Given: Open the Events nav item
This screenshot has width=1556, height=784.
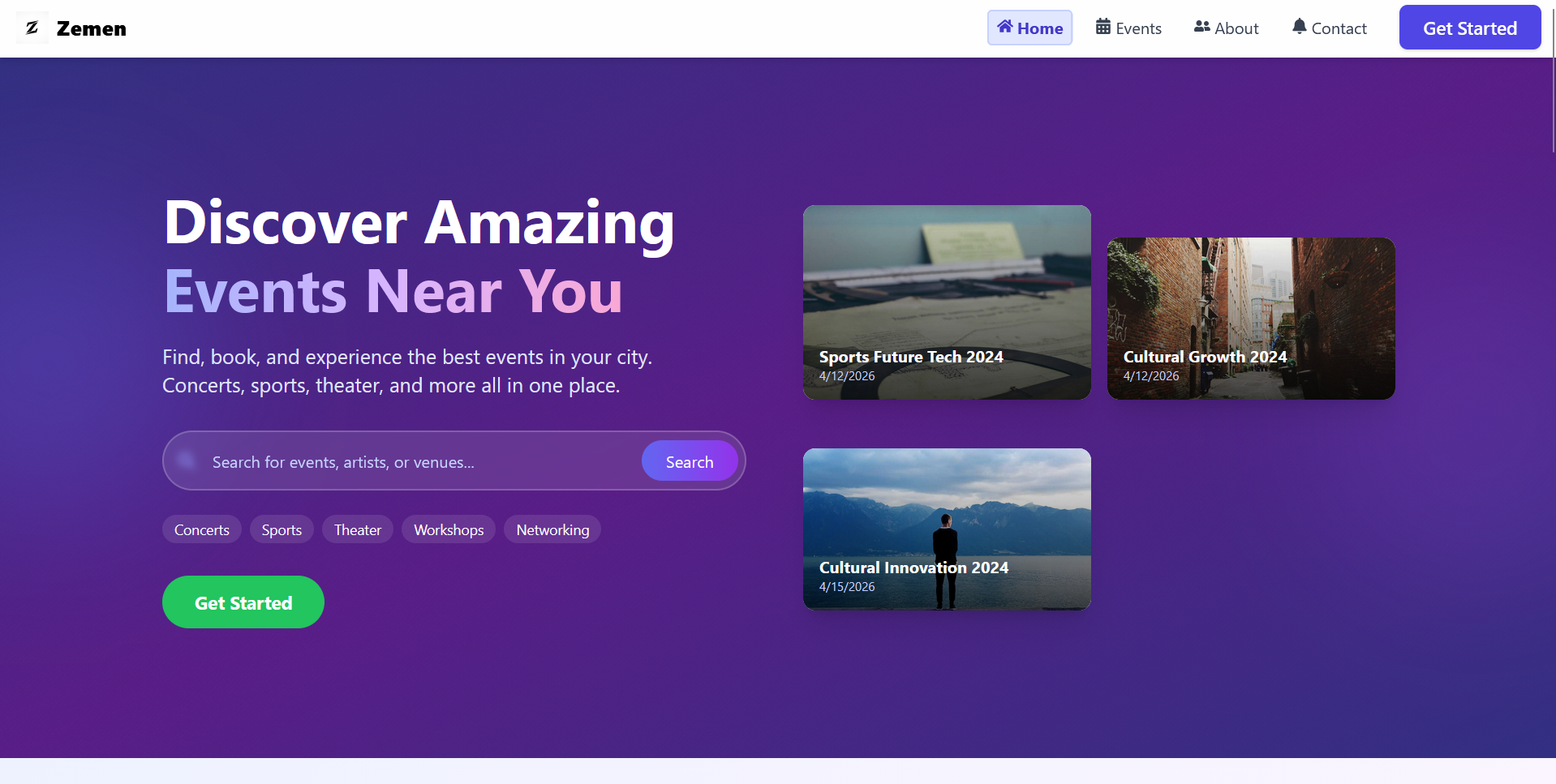Looking at the screenshot, I should point(1128,28).
